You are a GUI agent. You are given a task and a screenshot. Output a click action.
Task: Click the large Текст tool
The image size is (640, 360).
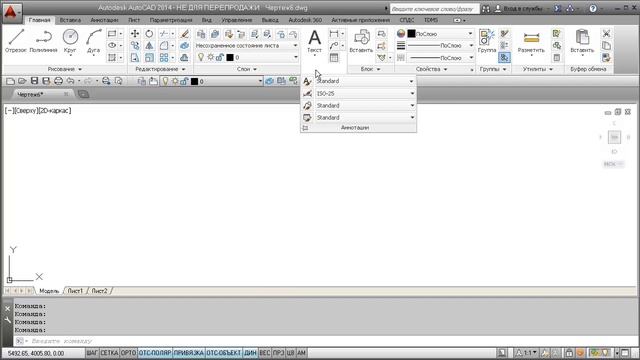pos(314,41)
